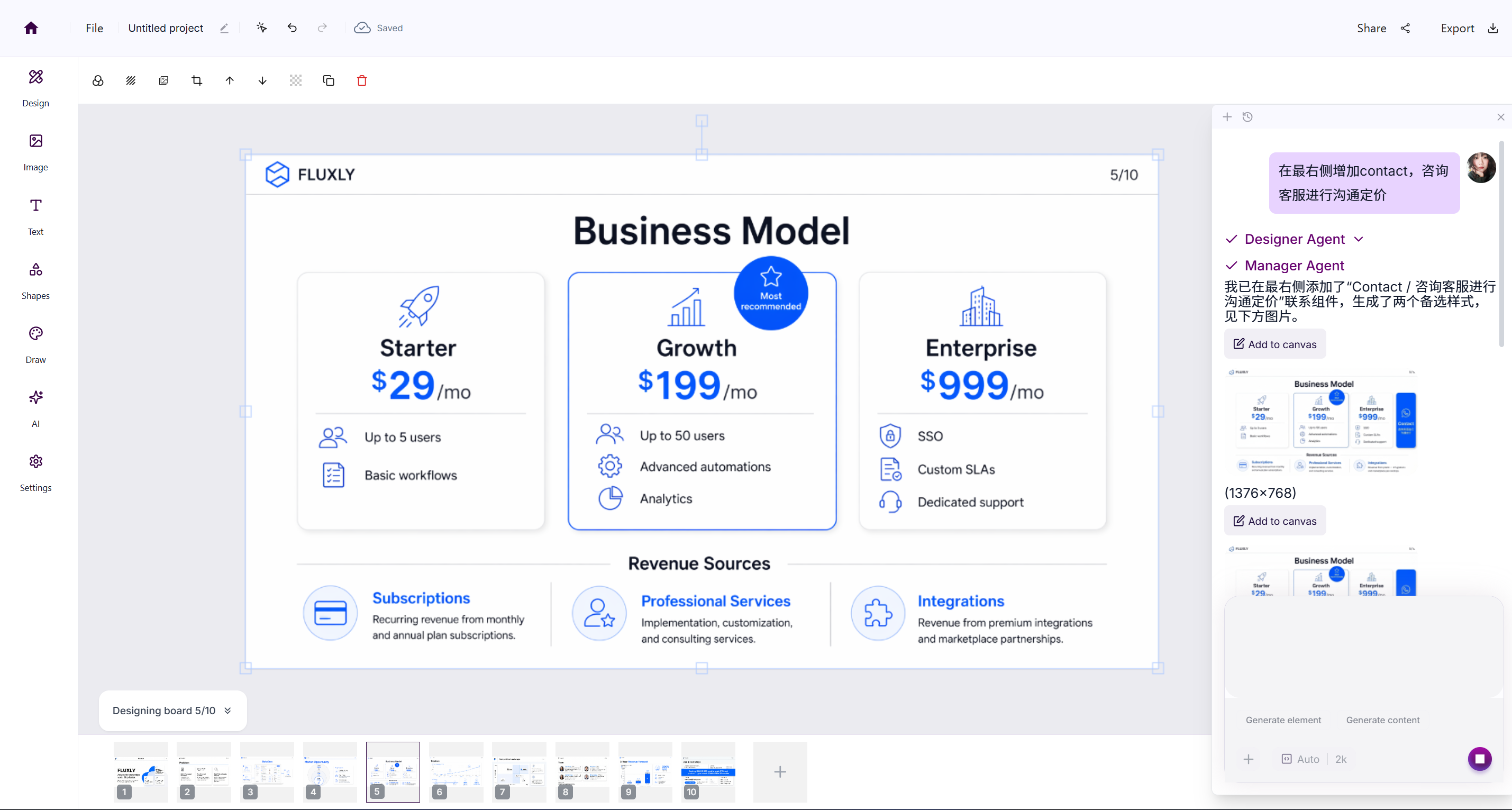Select slide thumbnail 10
Viewport: 1512px width, 810px height.
tap(708, 771)
